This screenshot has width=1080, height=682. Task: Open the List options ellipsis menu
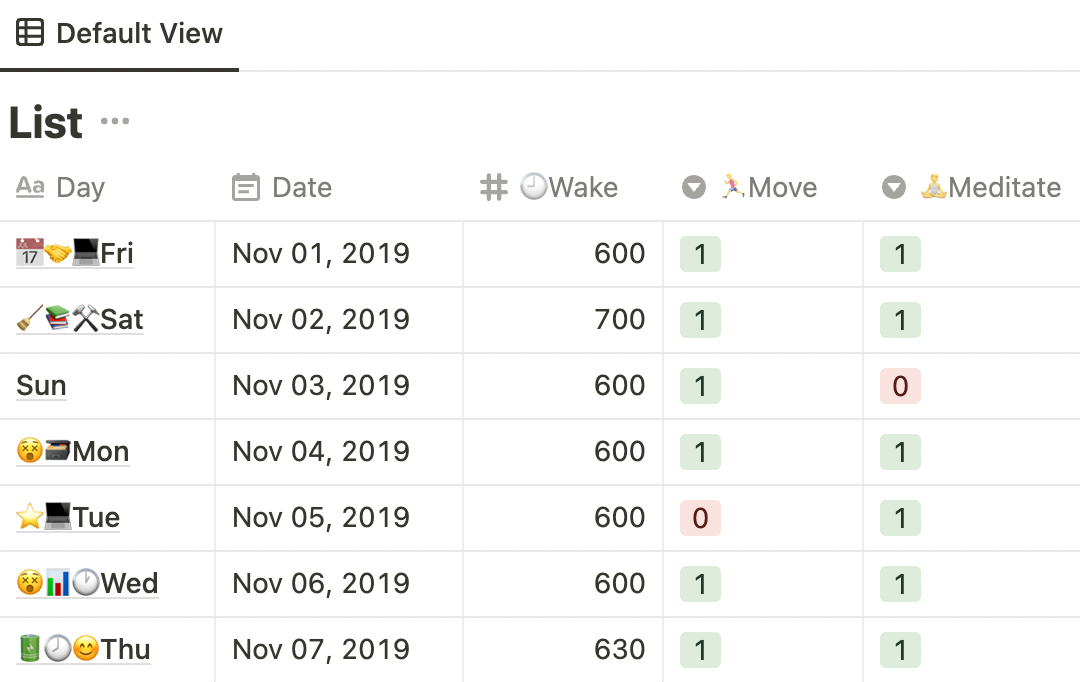pos(114,121)
